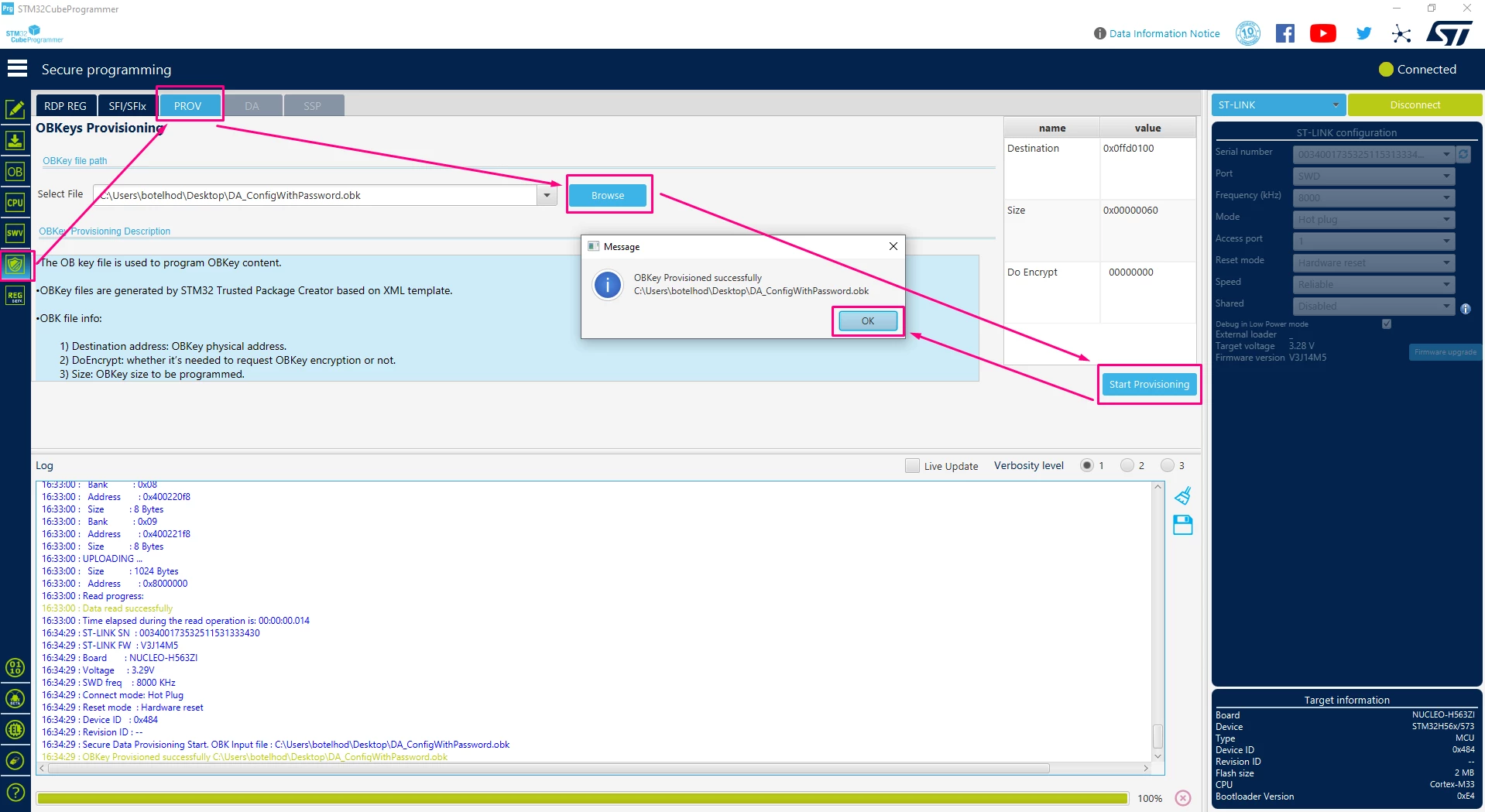
Task: Click the Start Provisioning button
Action: point(1149,384)
